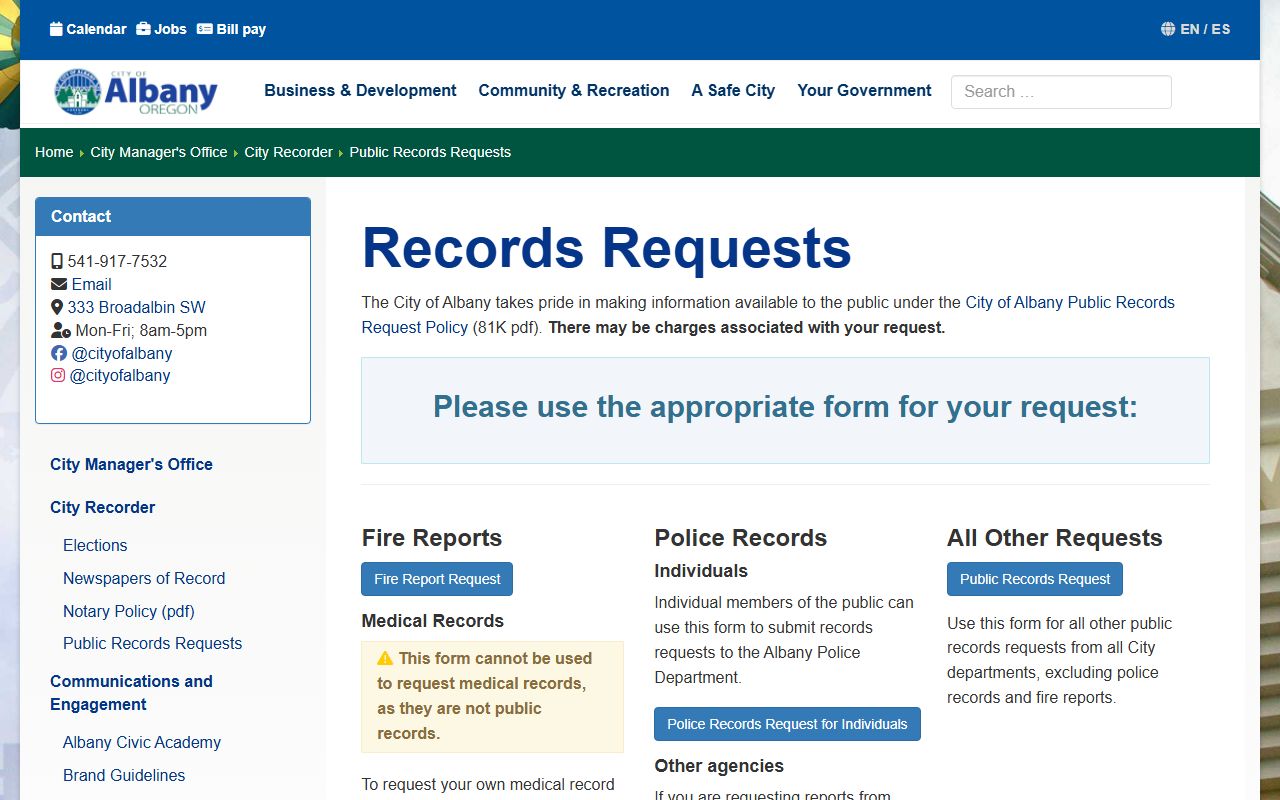Open Communications and Engagement sidebar link
1280x800 pixels.
click(131, 692)
